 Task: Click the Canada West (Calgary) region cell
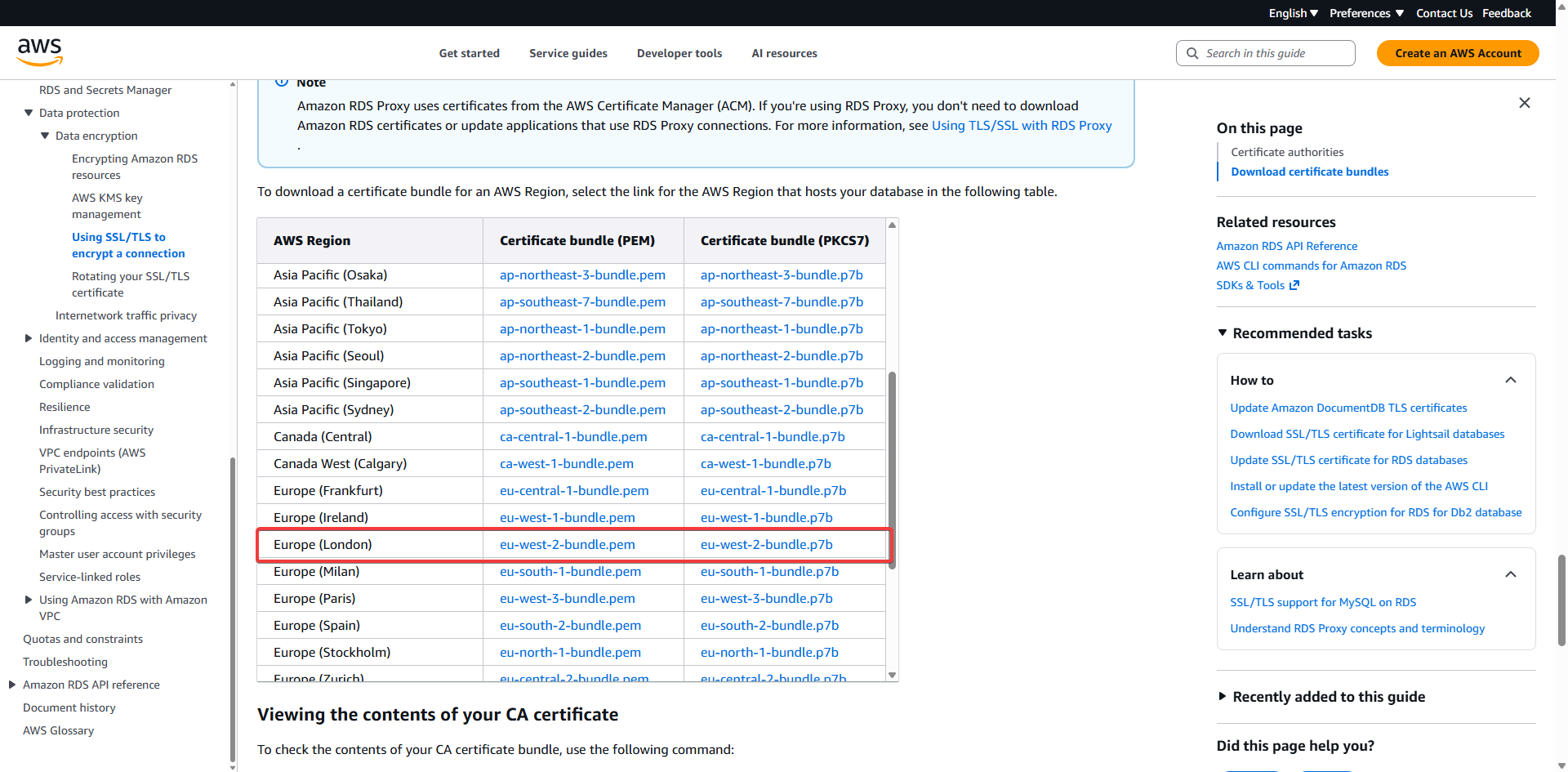(370, 464)
